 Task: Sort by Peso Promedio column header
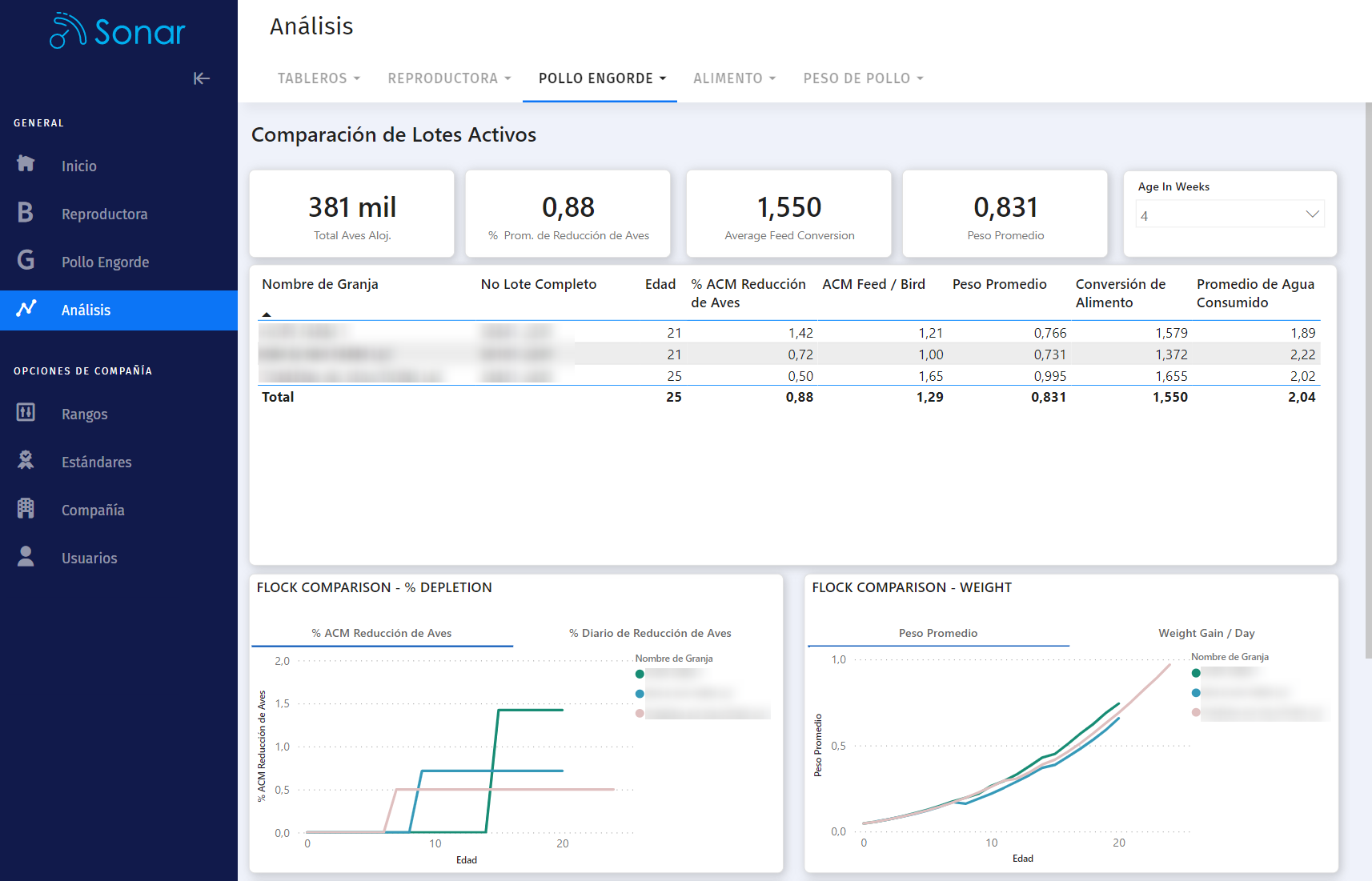coord(999,284)
